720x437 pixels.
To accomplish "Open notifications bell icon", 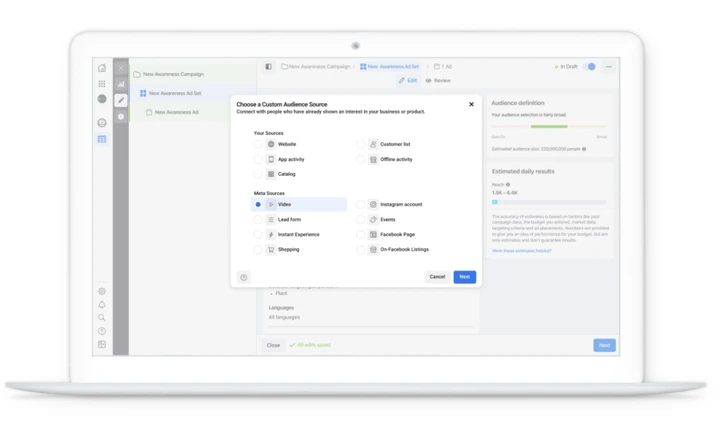I will [x=102, y=304].
